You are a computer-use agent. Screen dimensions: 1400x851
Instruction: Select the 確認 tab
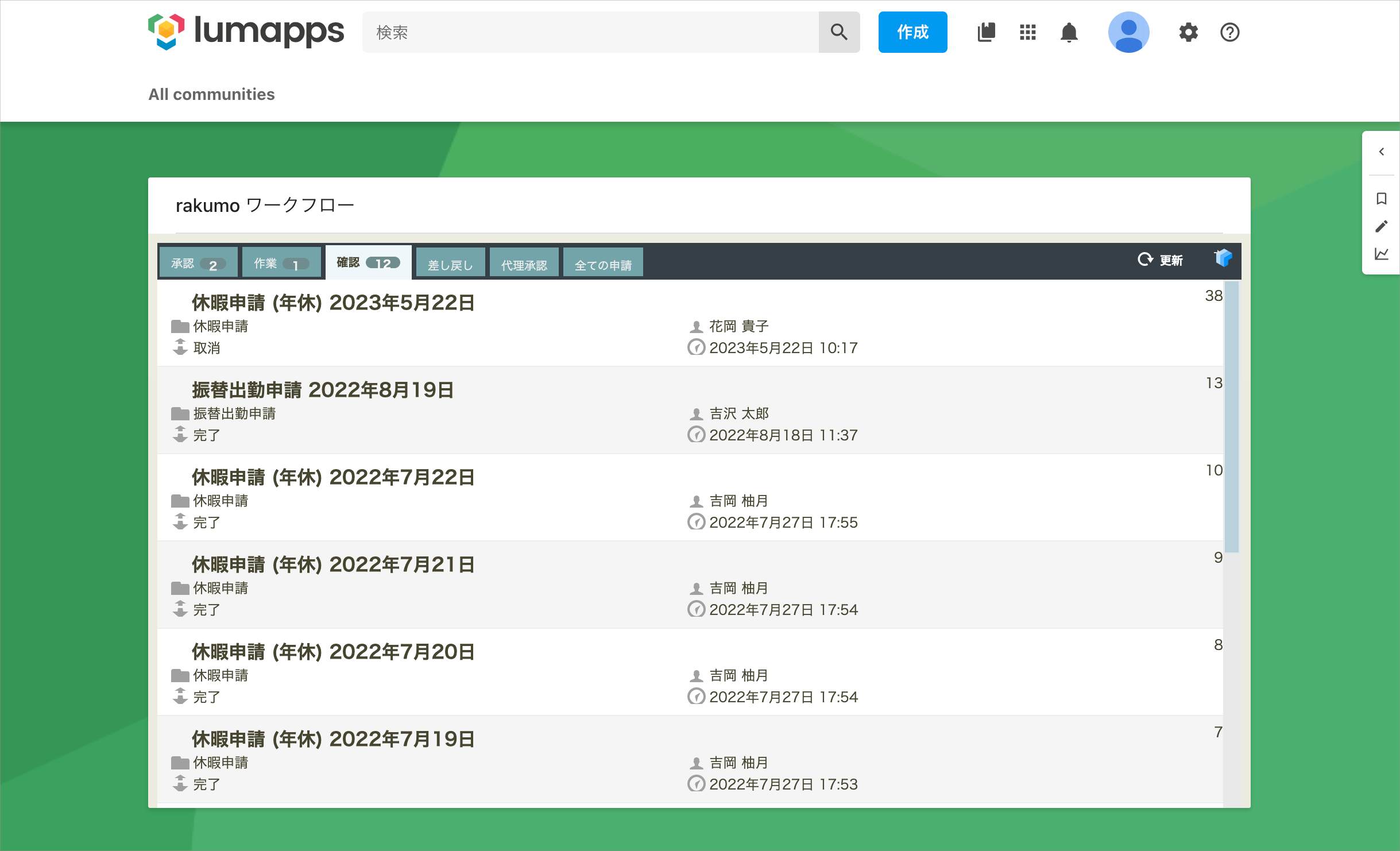368,262
